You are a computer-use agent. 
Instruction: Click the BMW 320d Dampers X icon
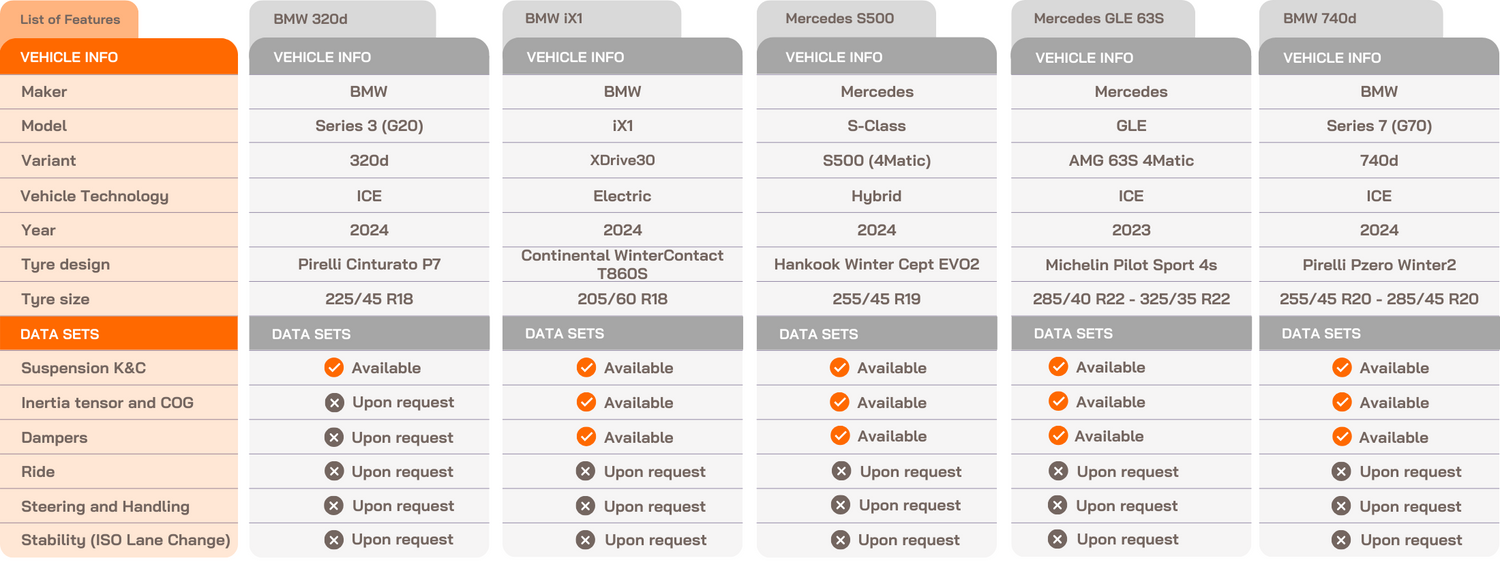(x=334, y=437)
